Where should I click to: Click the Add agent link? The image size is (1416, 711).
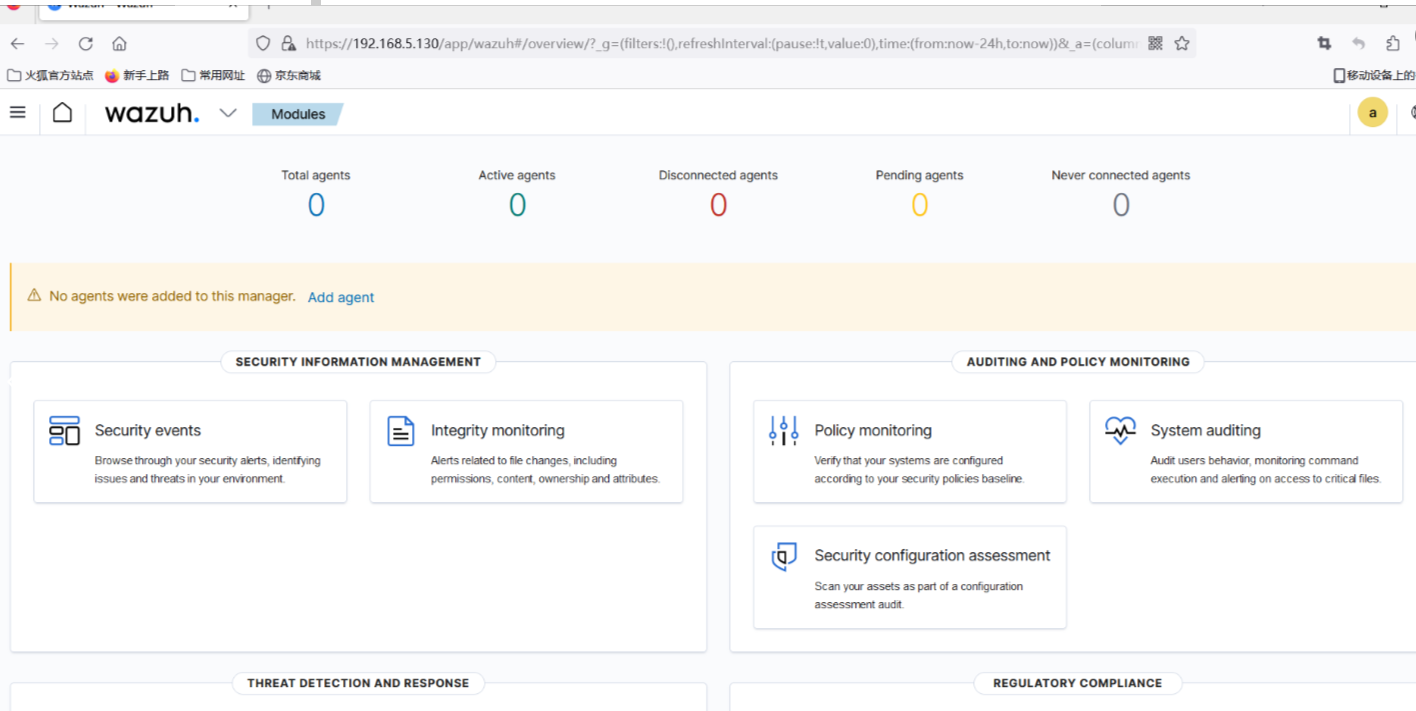pos(341,297)
